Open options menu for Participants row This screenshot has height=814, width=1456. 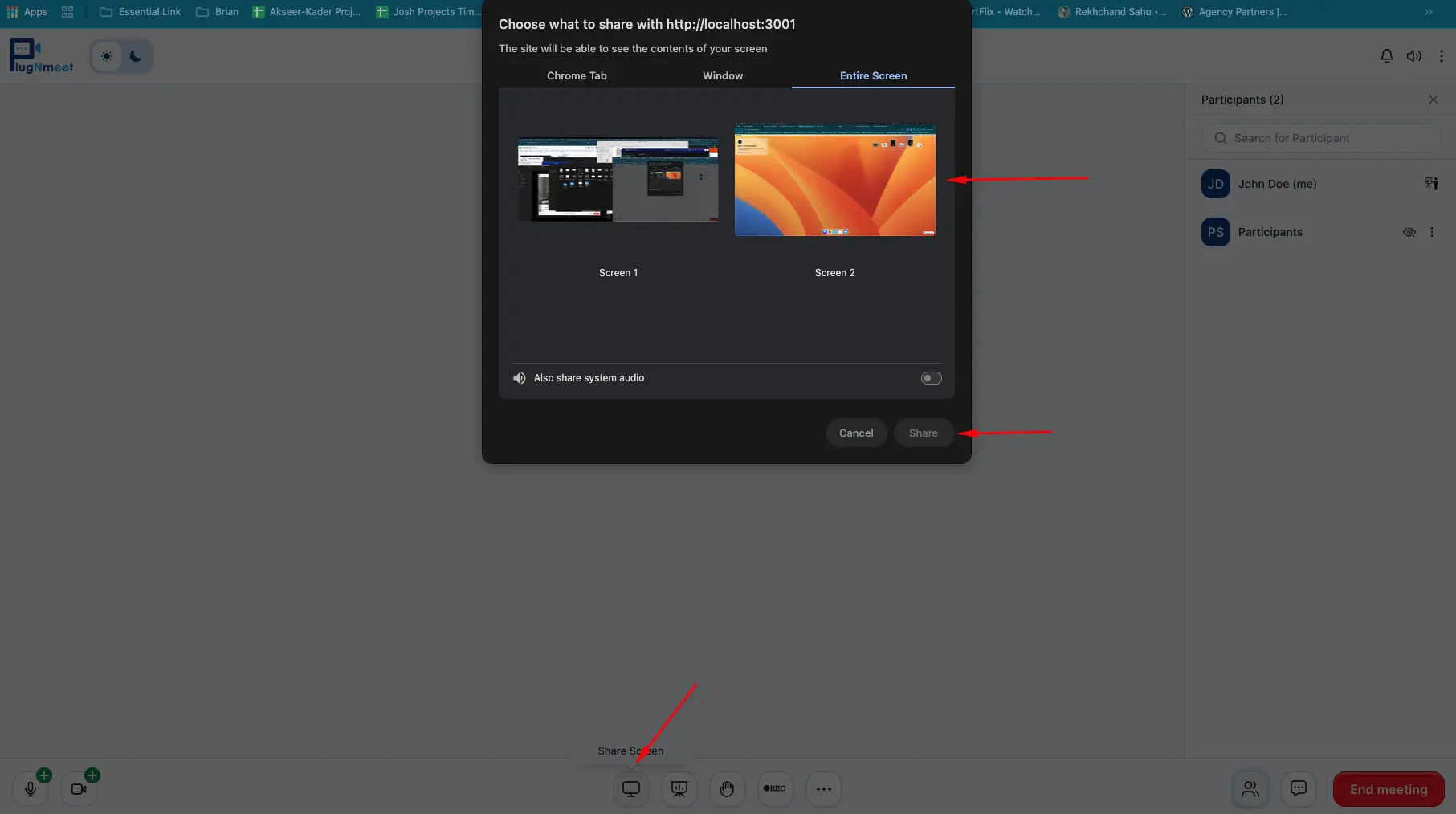click(1432, 232)
